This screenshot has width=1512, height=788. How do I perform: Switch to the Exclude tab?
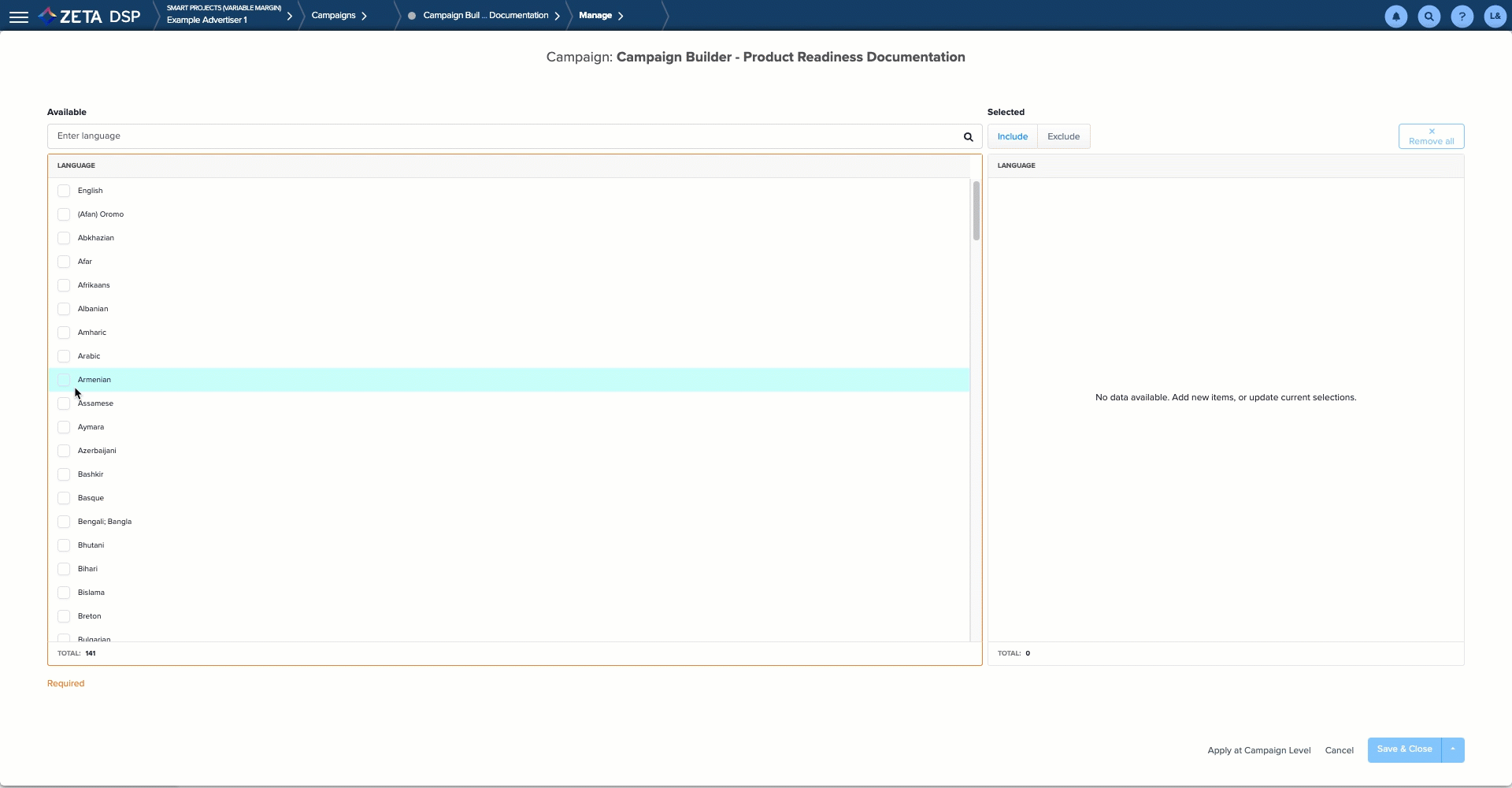[x=1063, y=137]
